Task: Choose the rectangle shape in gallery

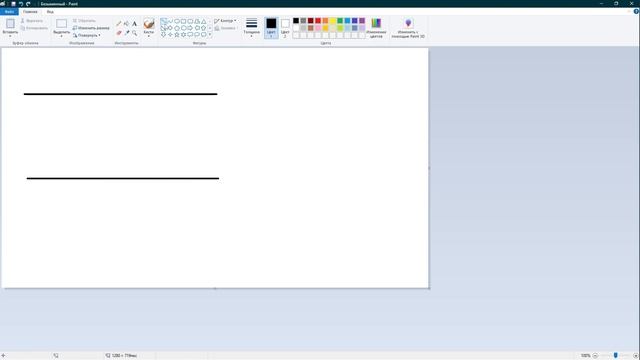Action: [x=184, y=21]
